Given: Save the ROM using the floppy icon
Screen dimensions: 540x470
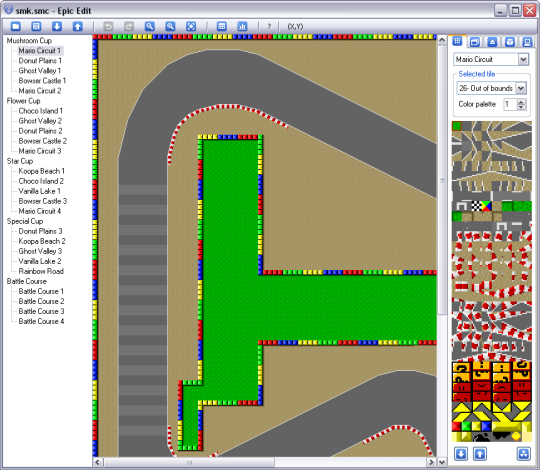Looking at the screenshot, I should (36, 26).
